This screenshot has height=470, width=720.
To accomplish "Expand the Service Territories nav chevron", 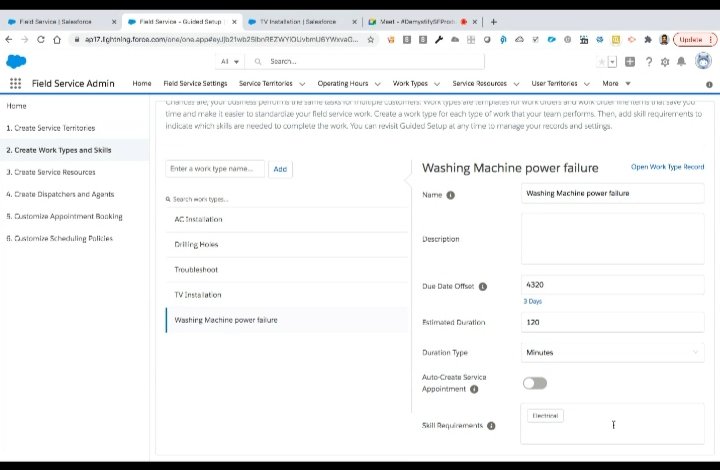I will [x=302, y=84].
